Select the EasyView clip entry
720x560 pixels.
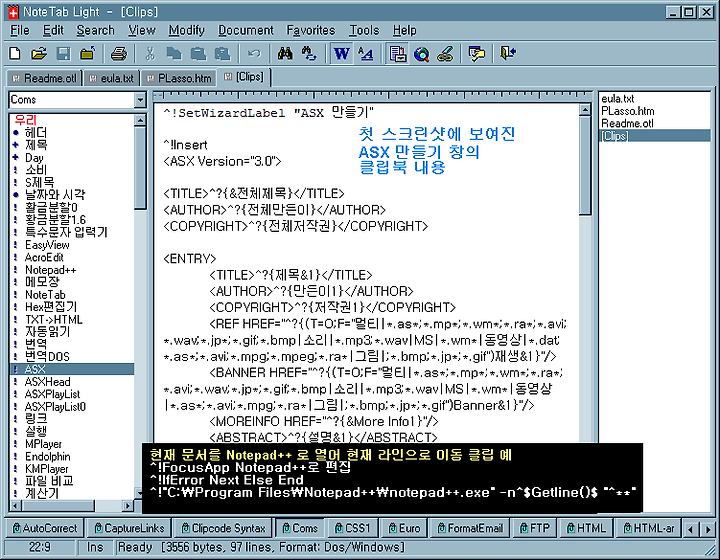coord(47,245)
